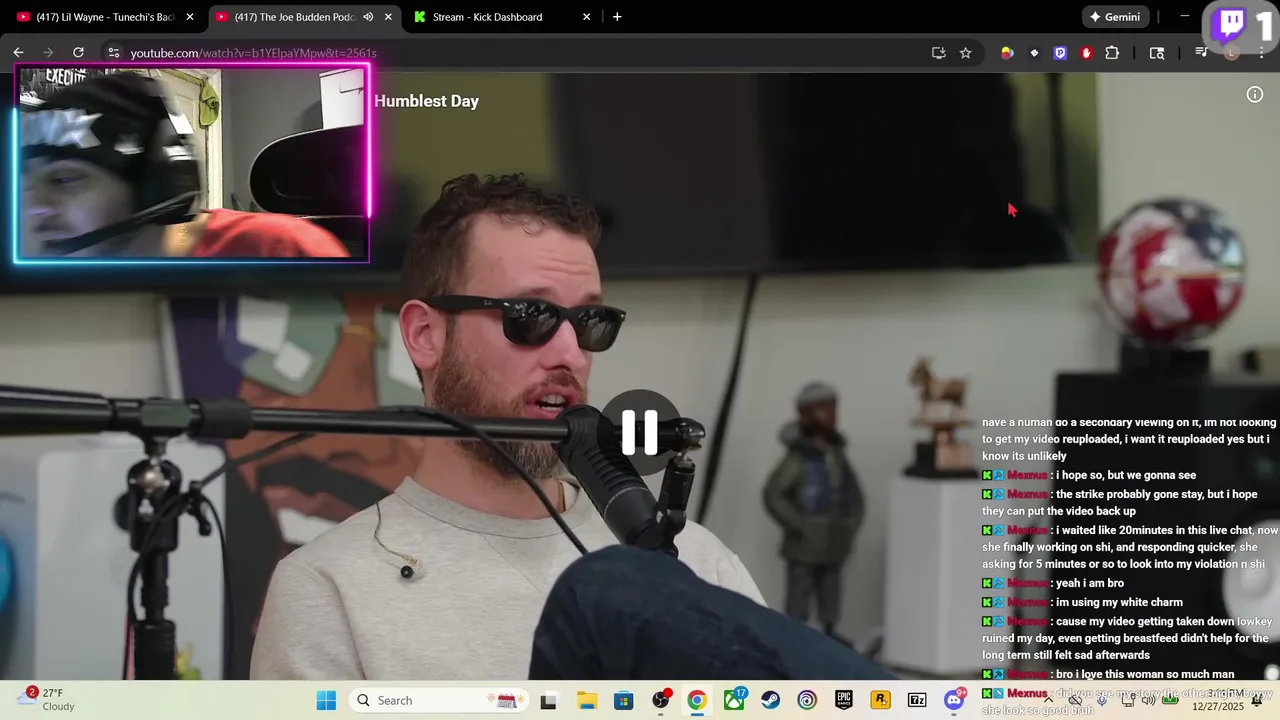Close the Kick Dashboard tab
The image size is (1280, 720).
pos(587,17)
